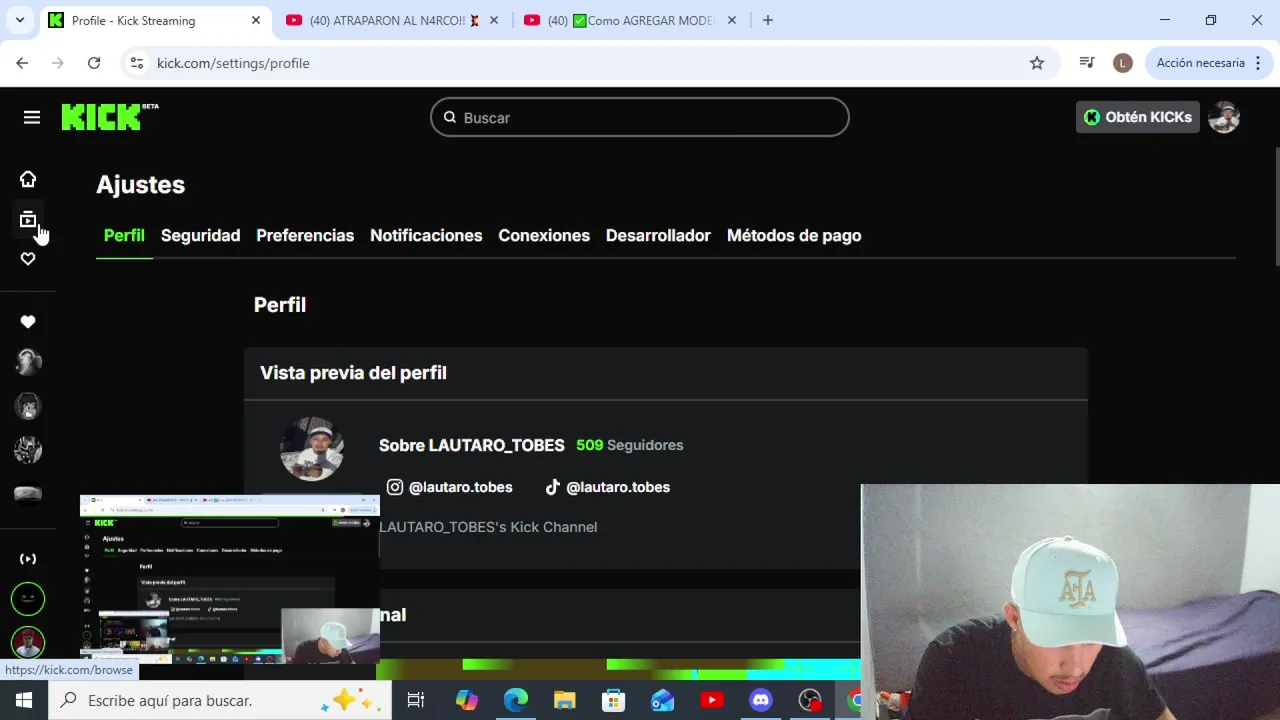Image resolution: width=1280 pixels, height=720 pixels.
Task: Open the Notificaciones tab
Action: pos(426,236)
